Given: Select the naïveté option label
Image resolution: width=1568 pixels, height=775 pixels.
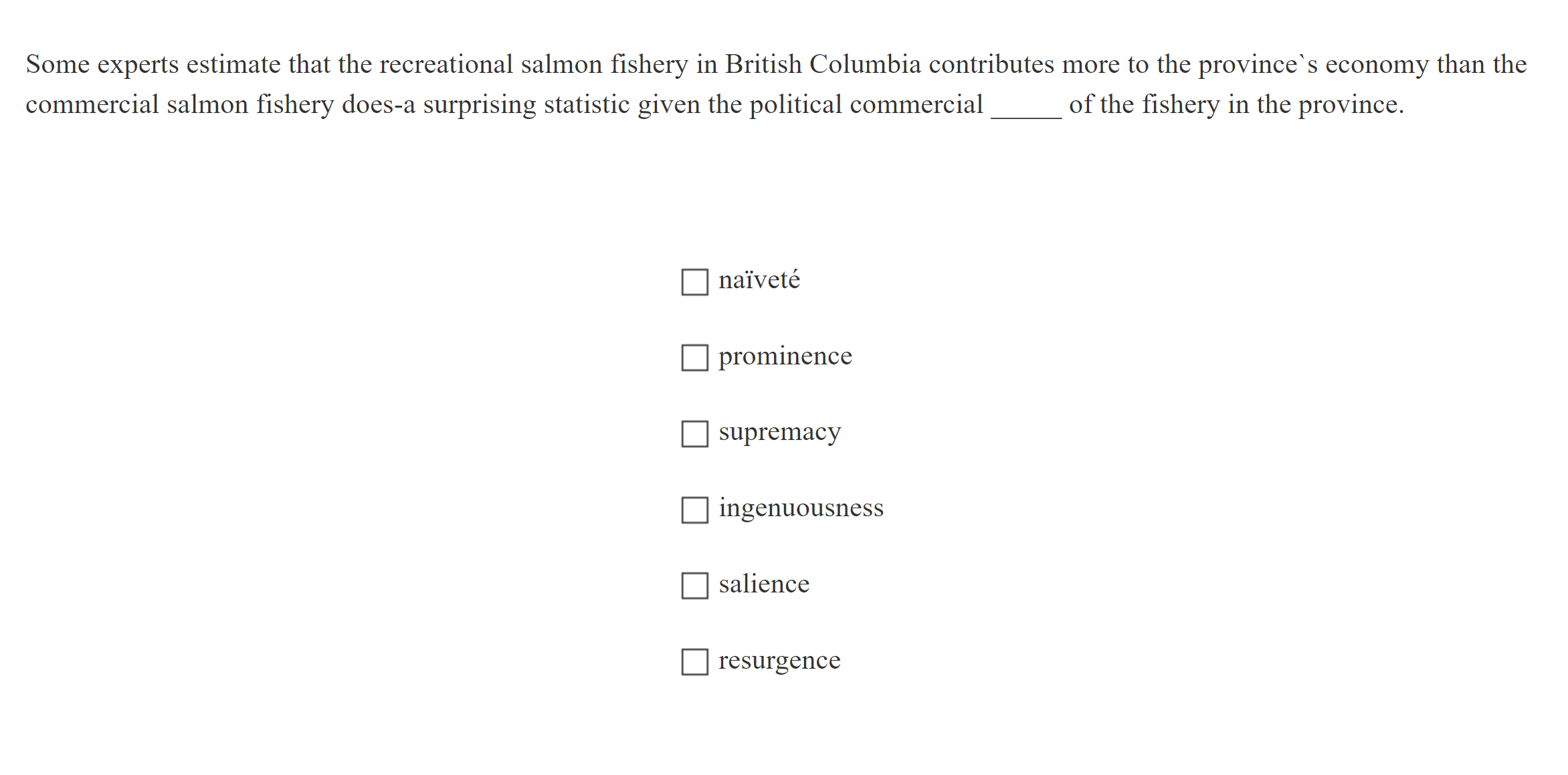Looking at the screenshot, I should pyautogui.click(x=758, y=280).
